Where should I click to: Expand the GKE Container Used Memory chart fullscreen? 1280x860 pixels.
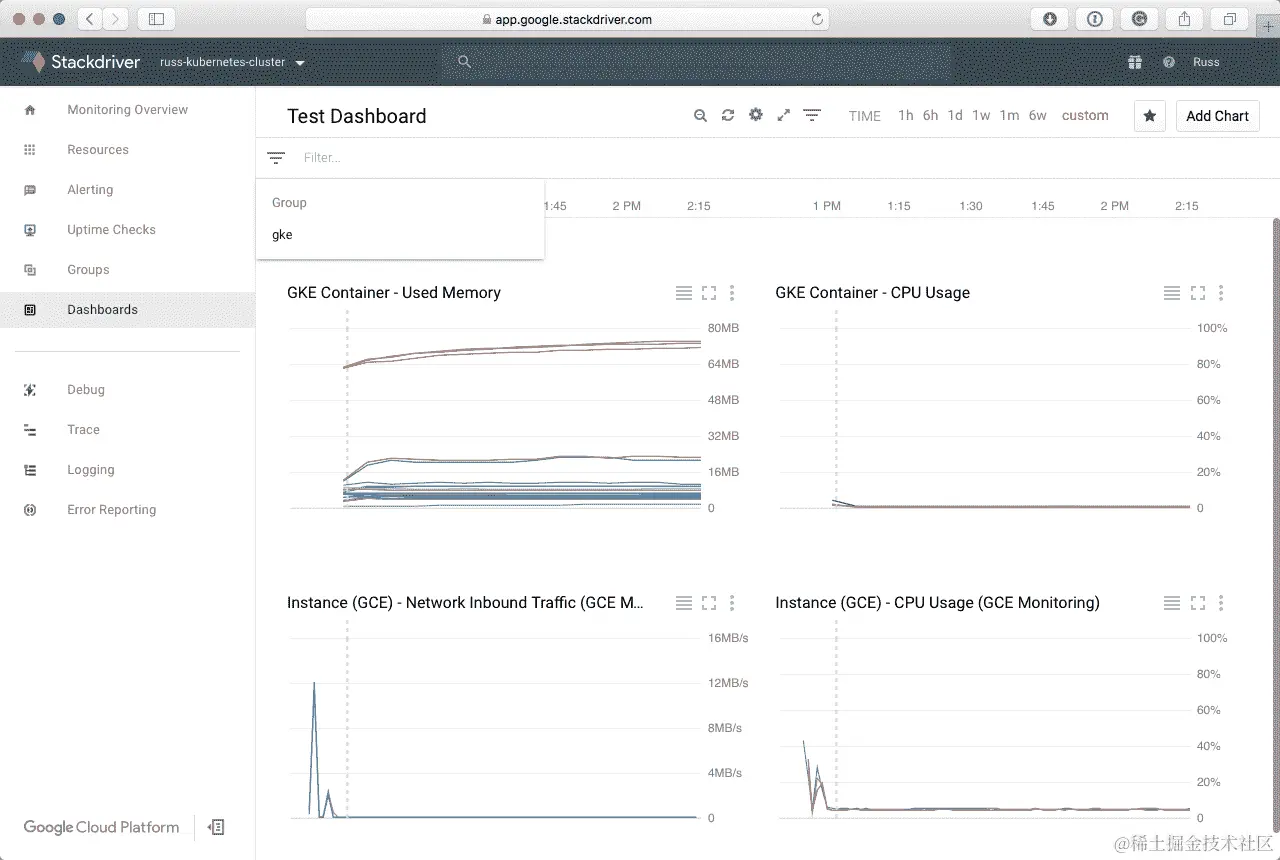pos(709,293)
